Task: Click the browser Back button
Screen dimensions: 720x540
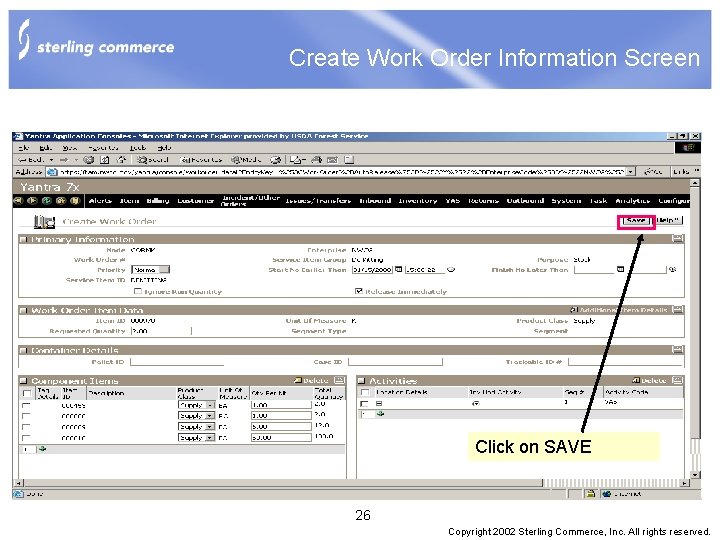Action: (31, 160)
